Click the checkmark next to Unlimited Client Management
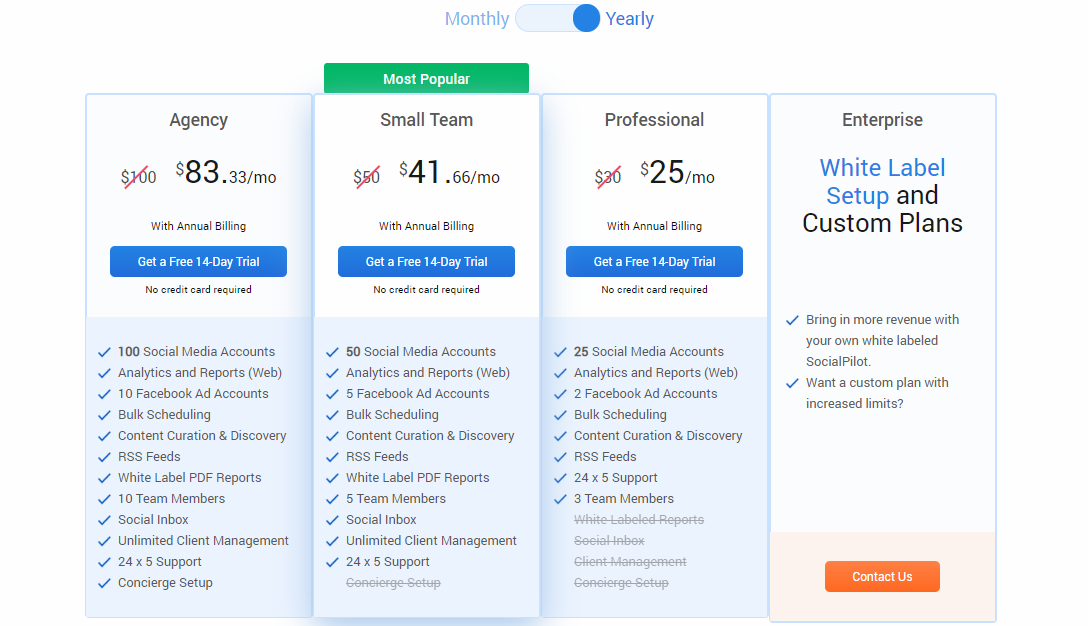 [104, 540]
